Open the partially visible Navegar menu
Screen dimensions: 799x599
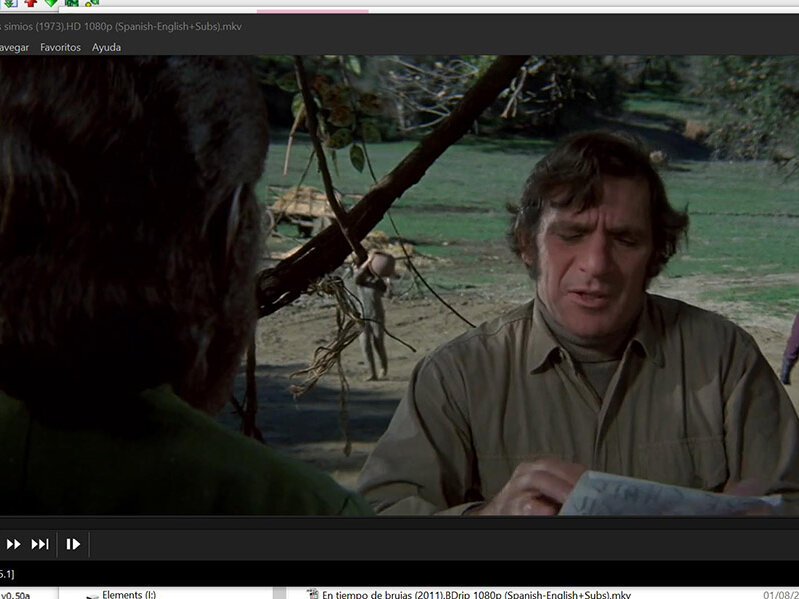[14, 47]
